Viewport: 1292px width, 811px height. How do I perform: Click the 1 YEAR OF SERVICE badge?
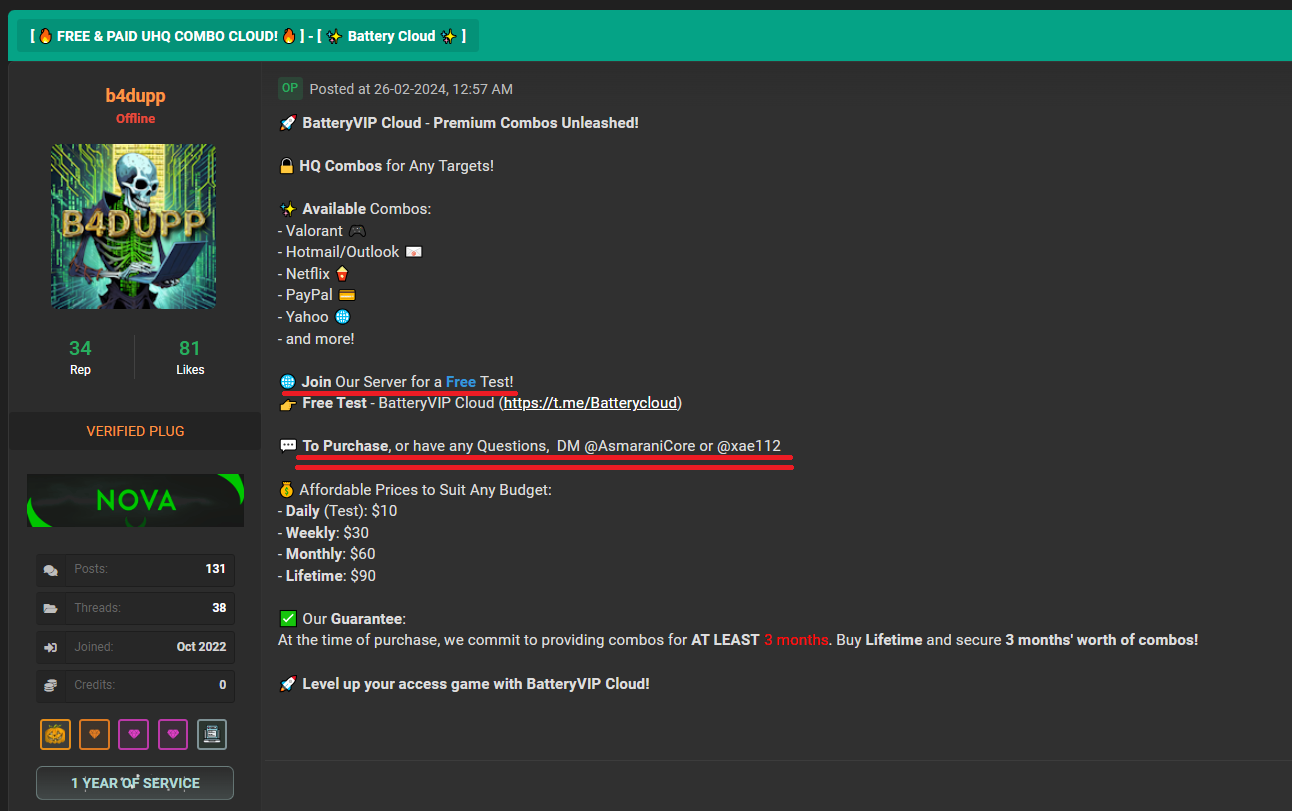(135, 783)
